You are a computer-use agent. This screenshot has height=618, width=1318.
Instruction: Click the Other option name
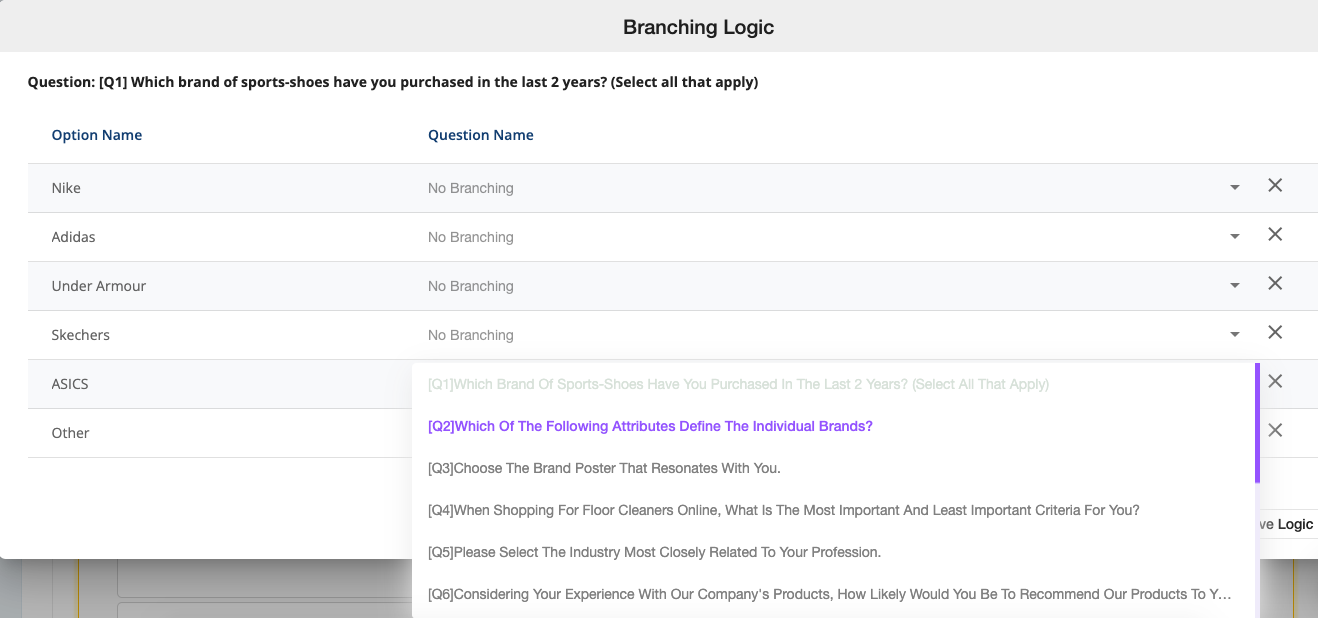coord(71,433)
